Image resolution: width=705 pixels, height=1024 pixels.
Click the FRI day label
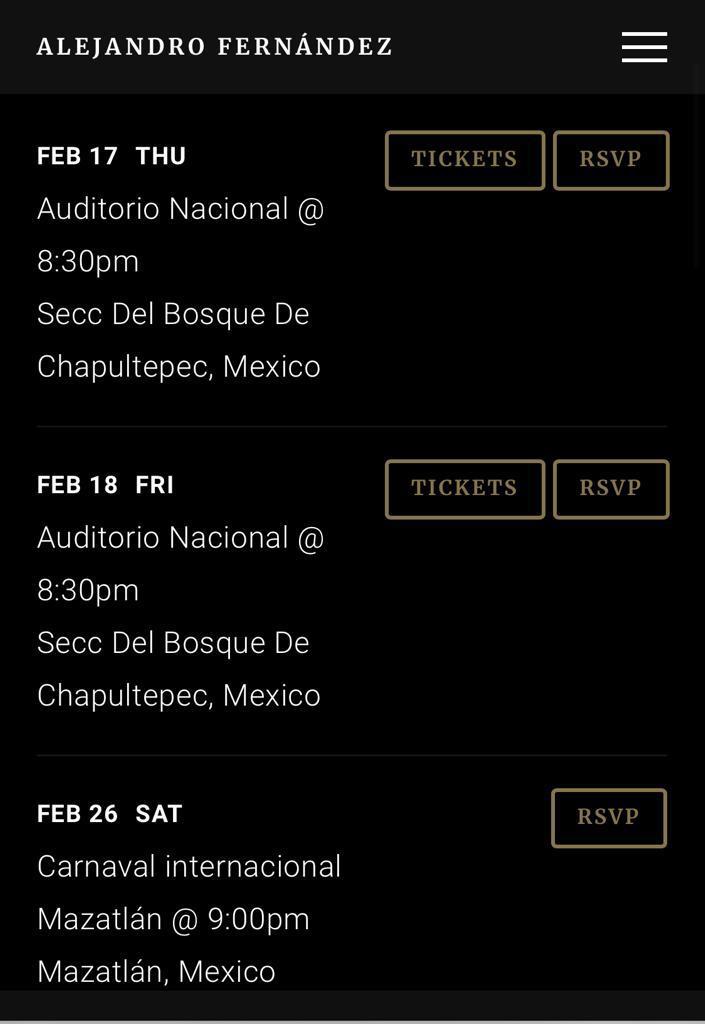coord(155,485)
